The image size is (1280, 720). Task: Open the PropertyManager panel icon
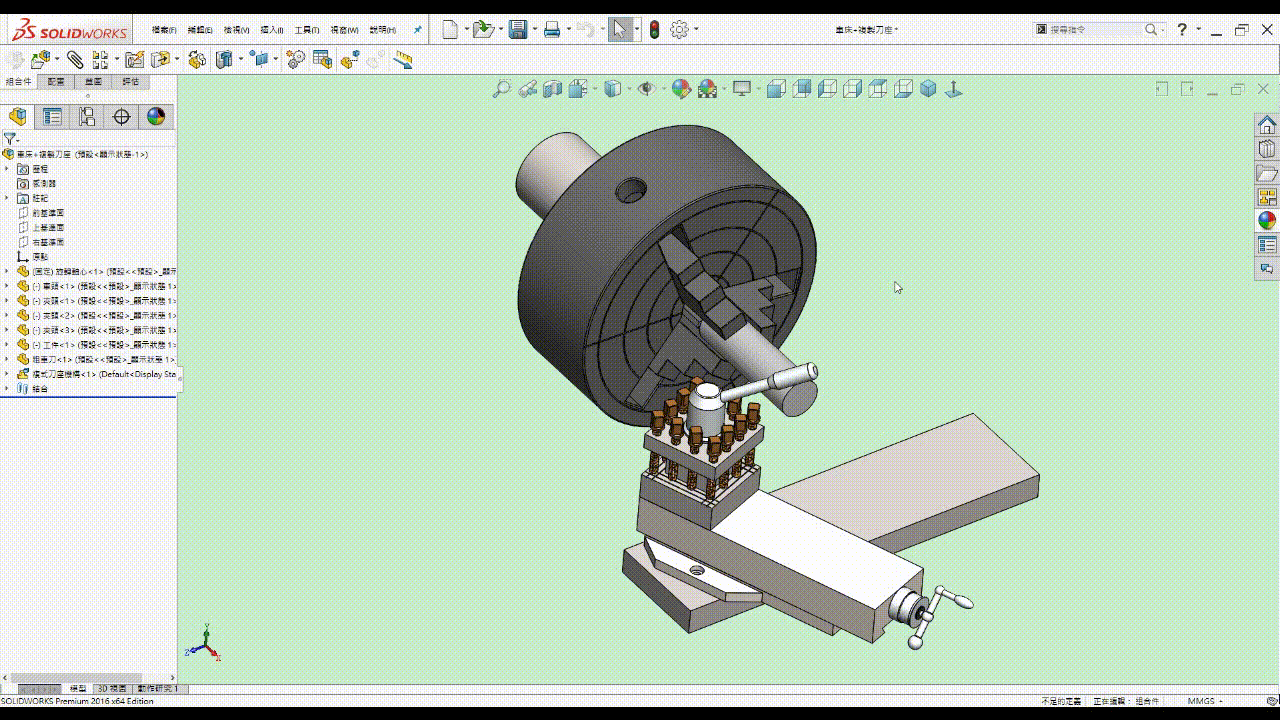tap(52, 117)
